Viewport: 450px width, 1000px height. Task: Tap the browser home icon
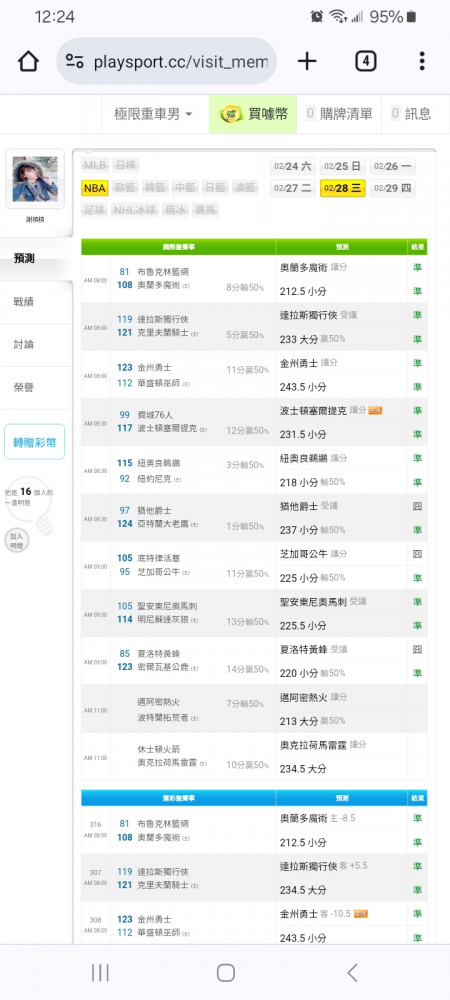click(28, 62)
